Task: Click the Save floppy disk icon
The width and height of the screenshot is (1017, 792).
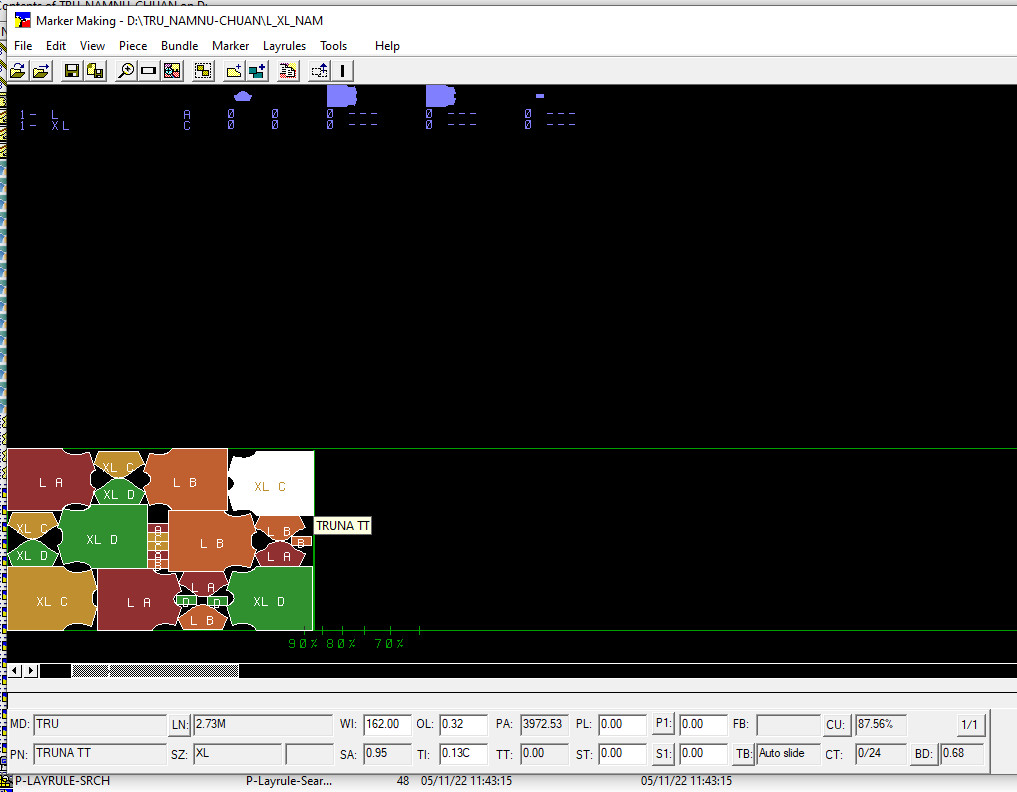Action: tap(72, 71)
